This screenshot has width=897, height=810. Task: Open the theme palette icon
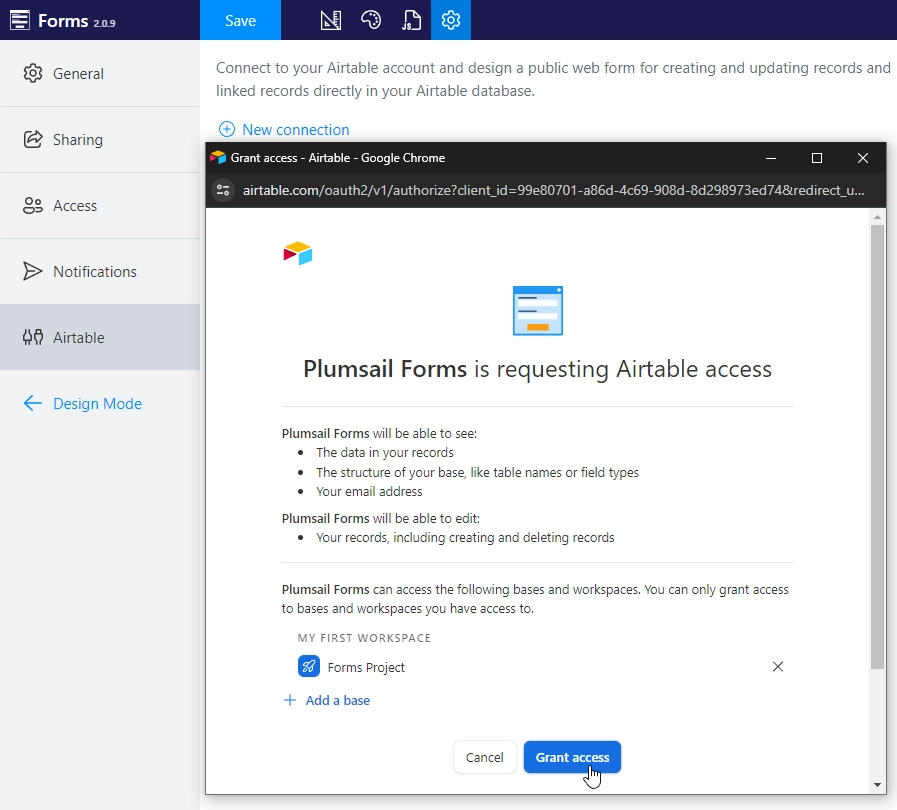(371, 20)
